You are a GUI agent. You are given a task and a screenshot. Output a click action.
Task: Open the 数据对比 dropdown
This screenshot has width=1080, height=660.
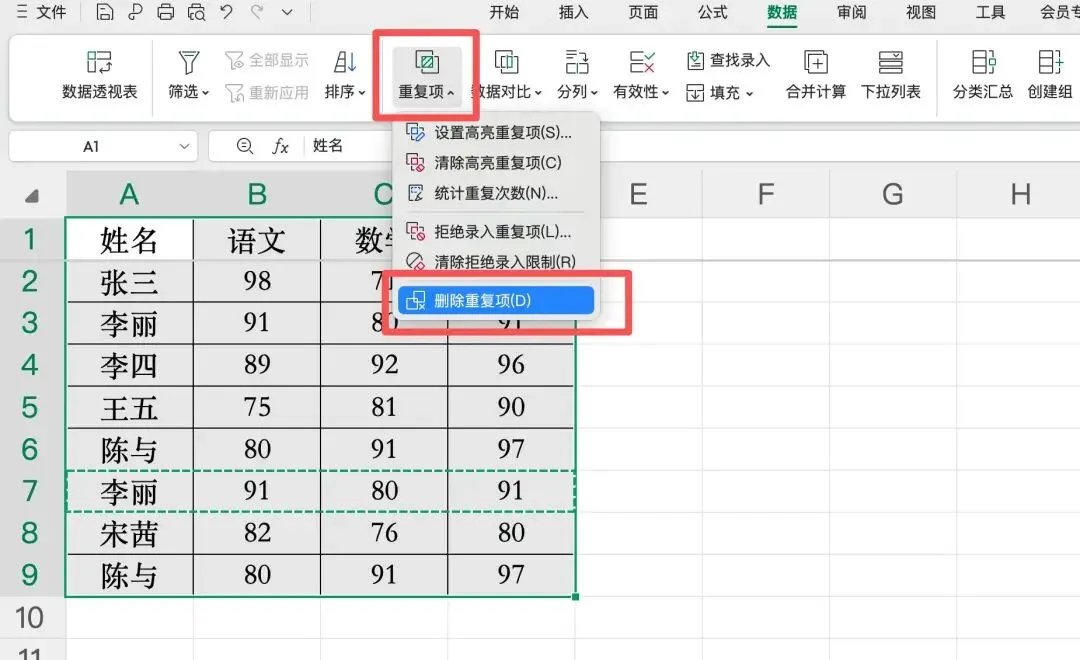pos(507,74)
